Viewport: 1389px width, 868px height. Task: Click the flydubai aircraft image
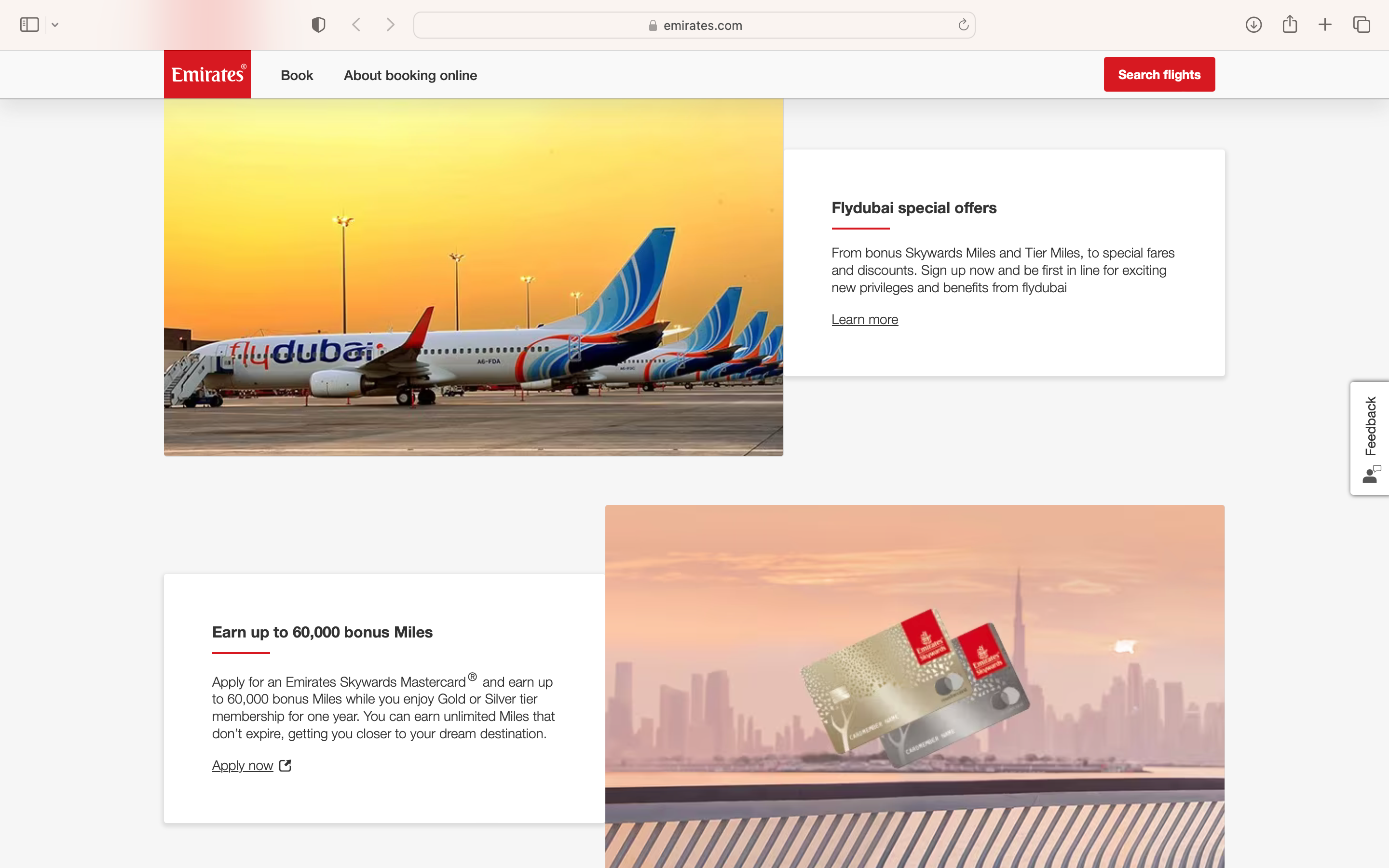point(474,277)
